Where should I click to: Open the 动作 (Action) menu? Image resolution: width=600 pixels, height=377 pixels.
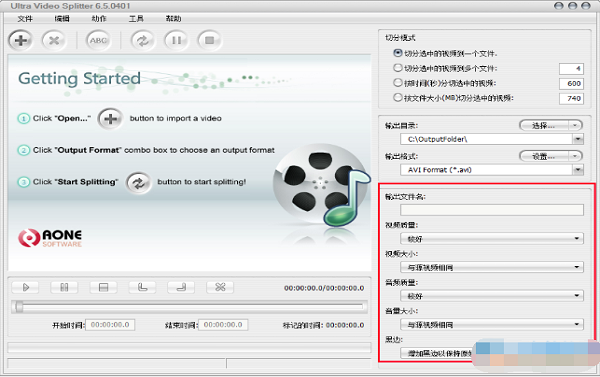(99, 19)
